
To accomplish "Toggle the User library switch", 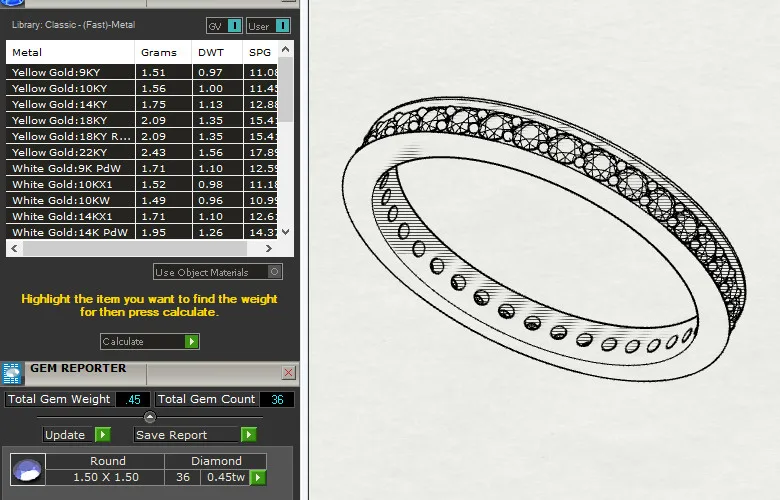I will 282,26.
